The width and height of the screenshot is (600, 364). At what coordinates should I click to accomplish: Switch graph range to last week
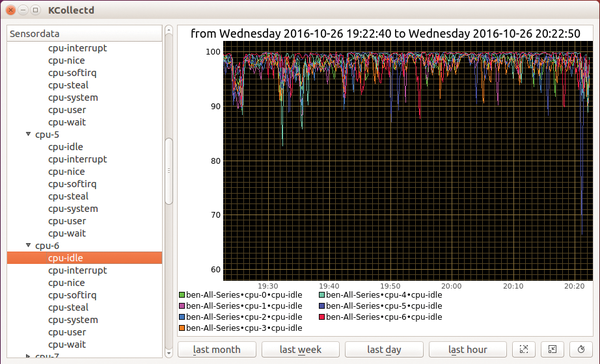click(300, 349)
